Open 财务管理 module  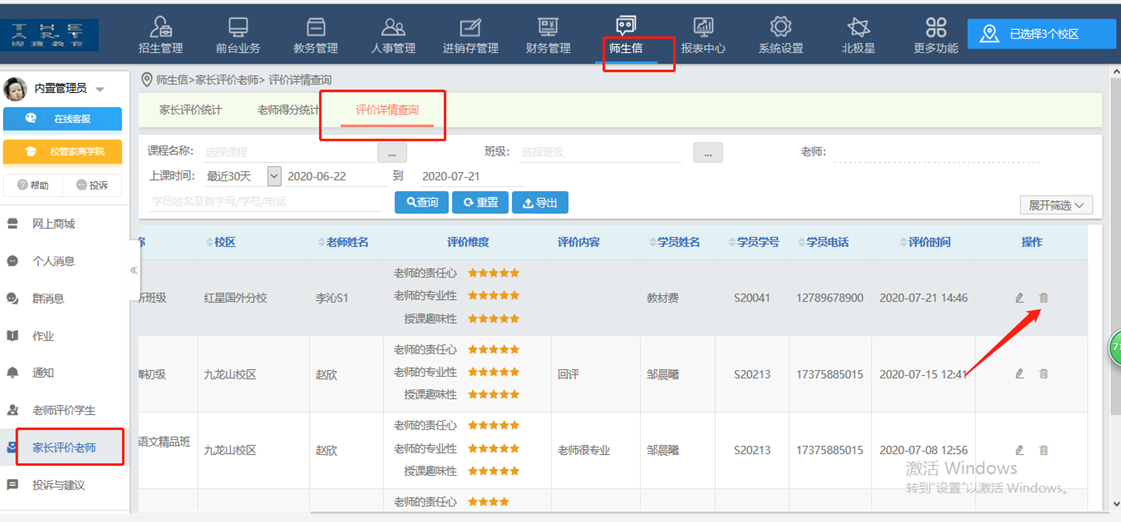[548, 36]
